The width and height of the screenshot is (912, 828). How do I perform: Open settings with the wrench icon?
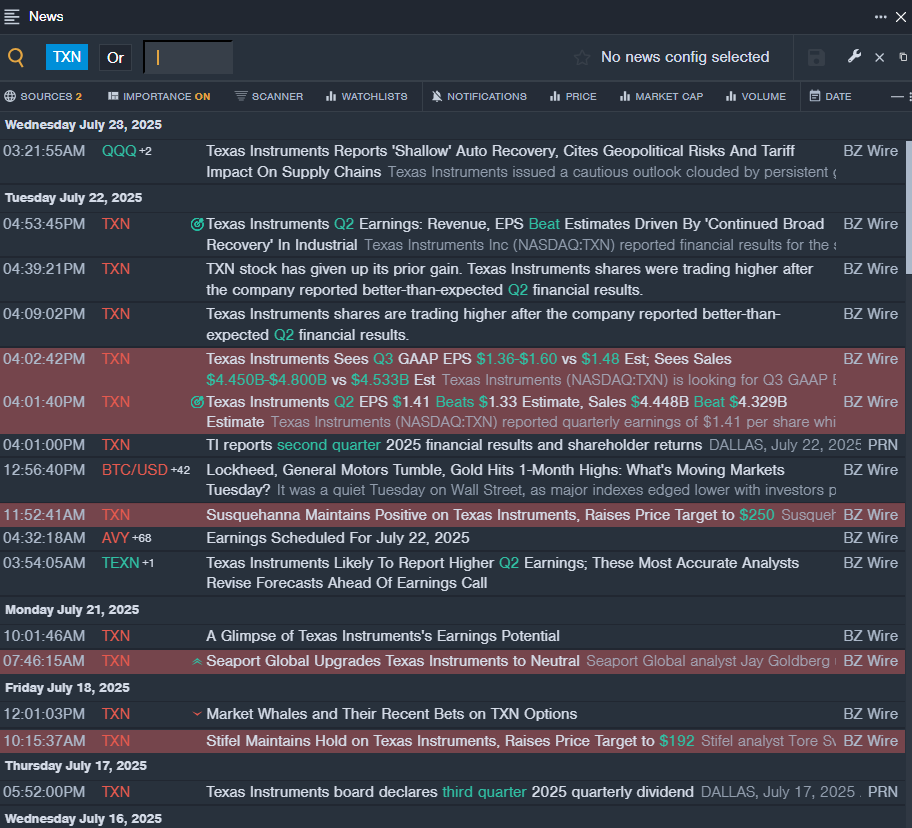point(854,56)
